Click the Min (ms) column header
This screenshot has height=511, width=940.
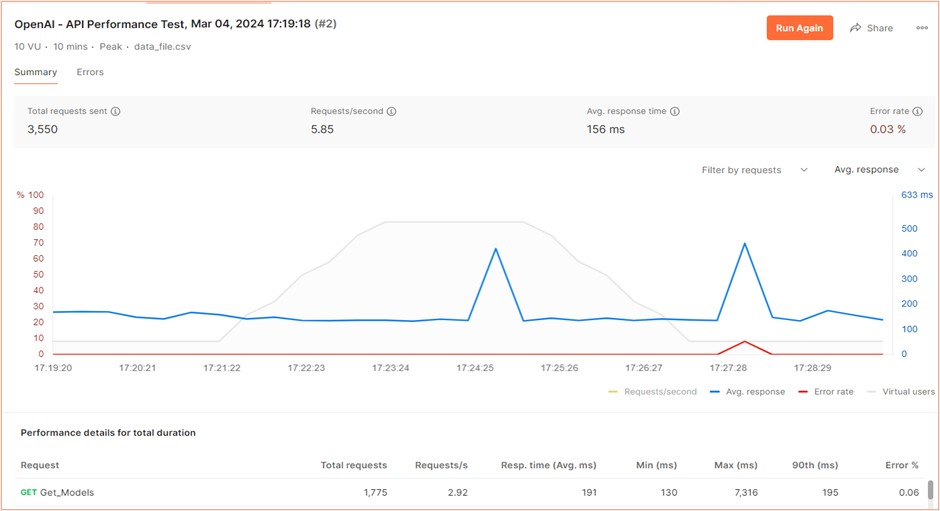point(656,465)
